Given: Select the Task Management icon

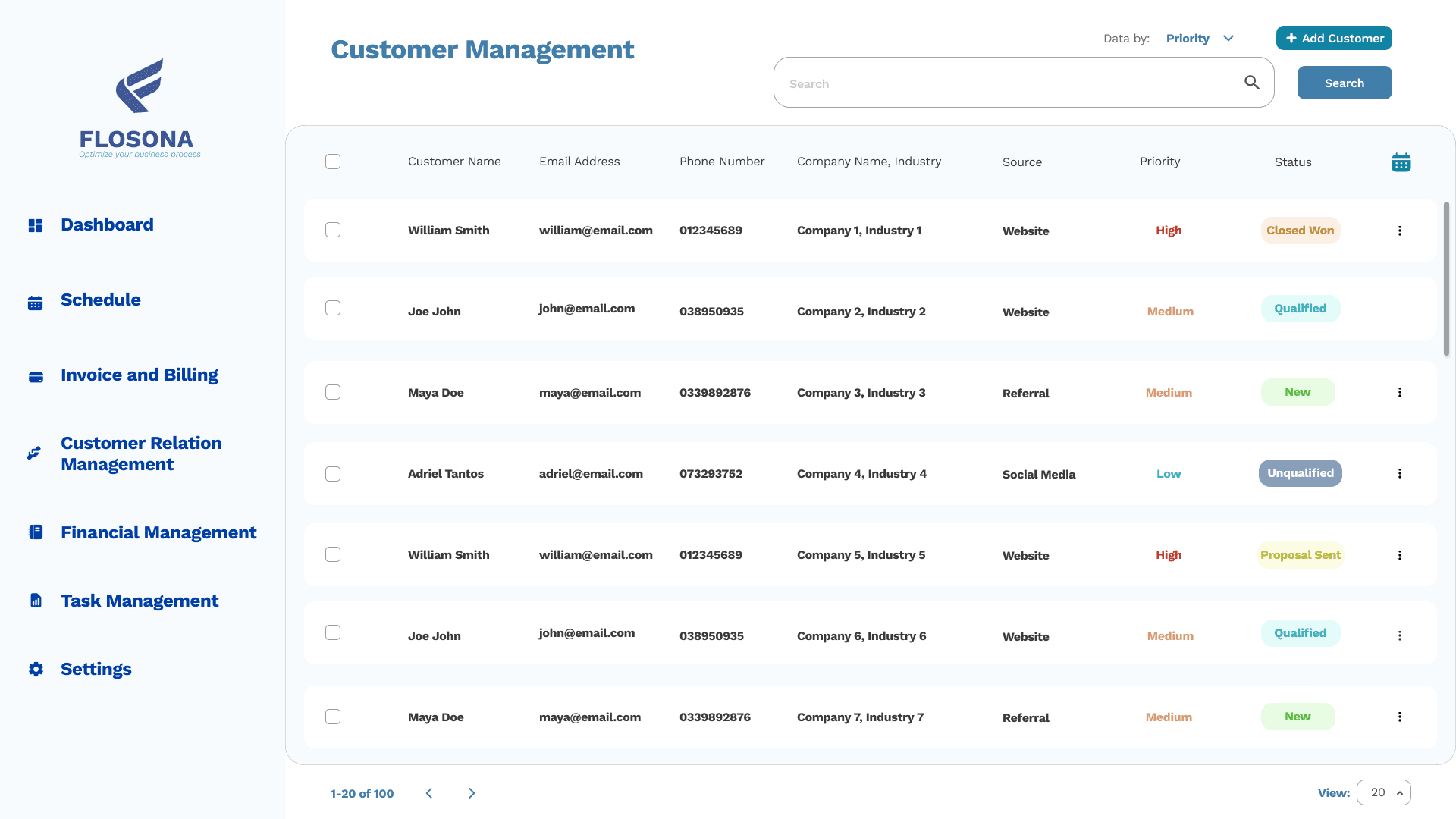Looking at the screenshot, I should click(x=36, y=600).
